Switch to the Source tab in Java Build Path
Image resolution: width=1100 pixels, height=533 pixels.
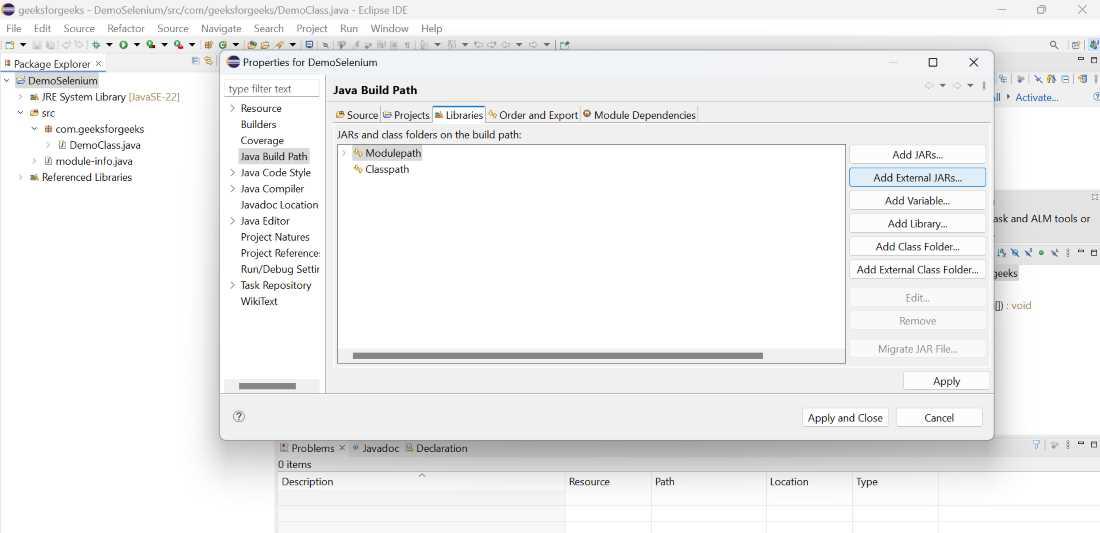coord(357,114)
